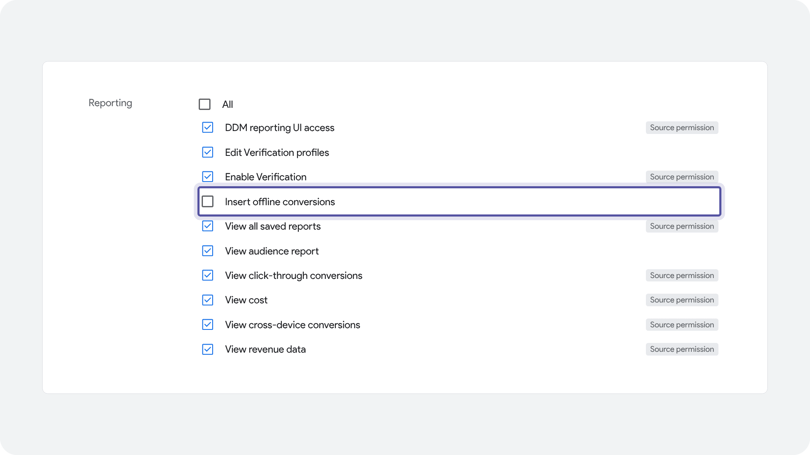Click 'View all saved reports' label

(273, 226)
